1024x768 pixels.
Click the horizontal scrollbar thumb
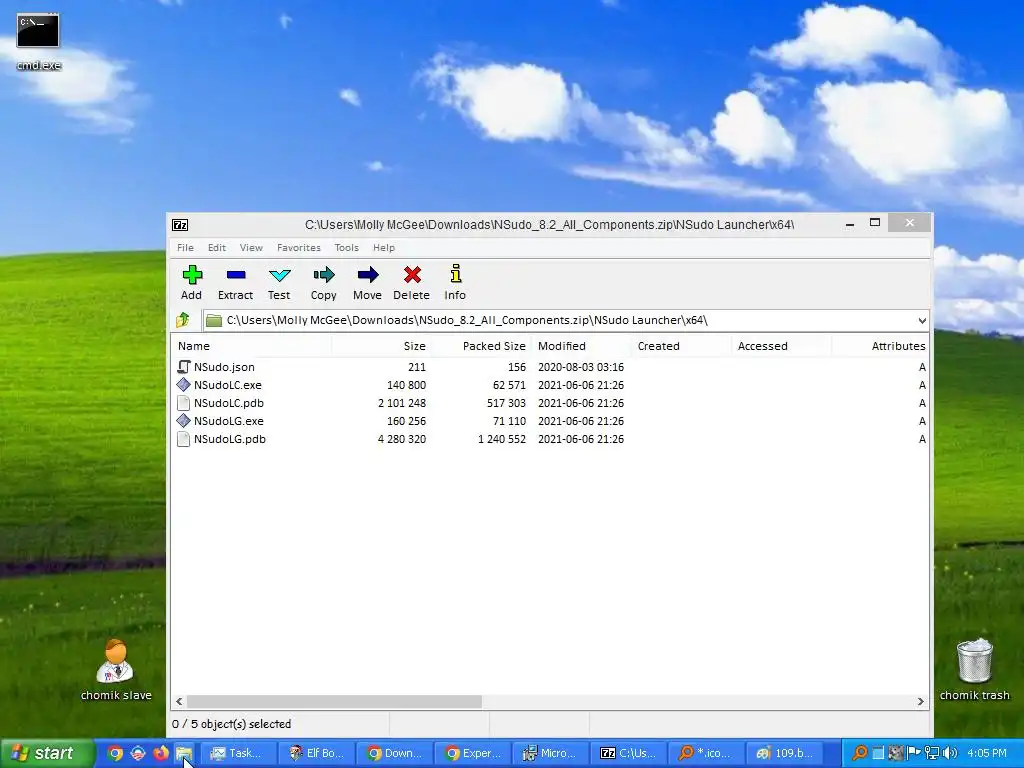point(334,701)
